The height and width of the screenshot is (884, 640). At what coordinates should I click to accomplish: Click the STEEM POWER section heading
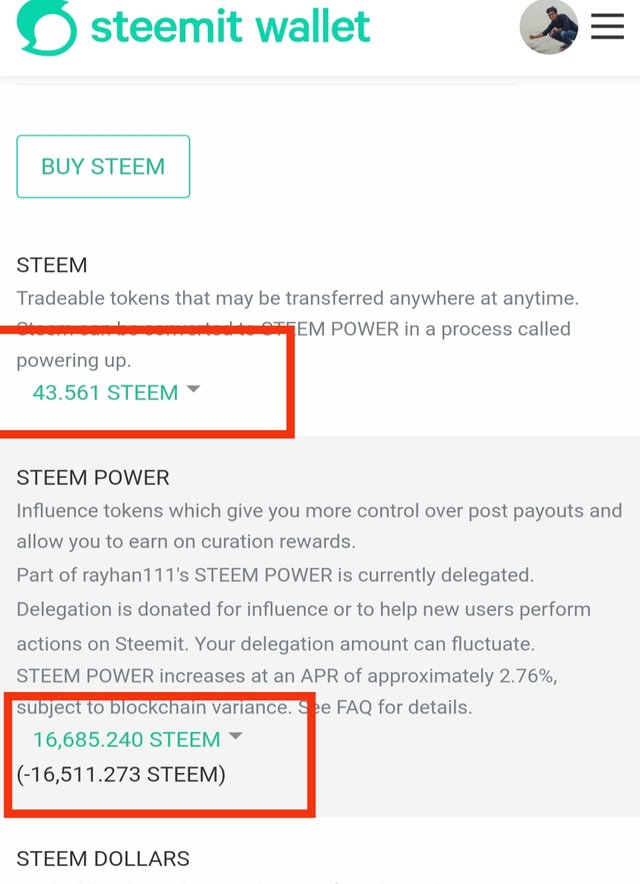pyautogui.click(x=93, y=478)
